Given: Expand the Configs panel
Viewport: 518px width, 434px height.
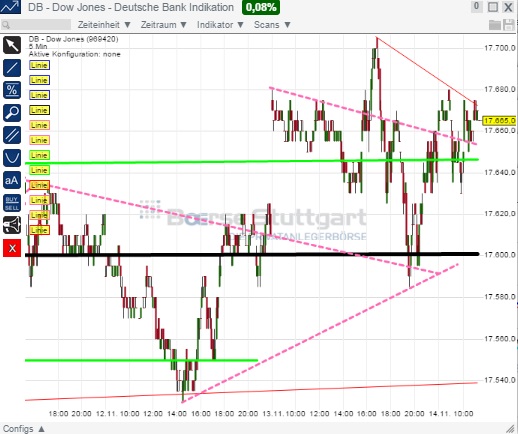Looking at the screenshot, I should tap(24, 428).
